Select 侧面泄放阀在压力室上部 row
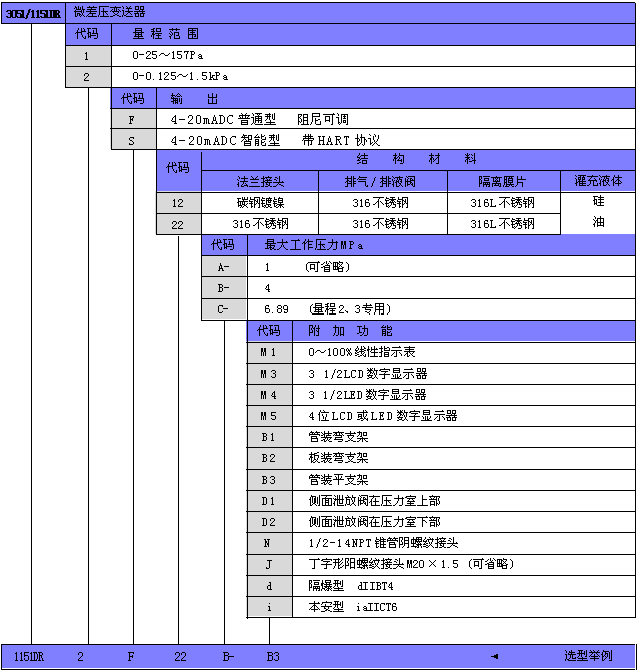 tap(464, 501)
